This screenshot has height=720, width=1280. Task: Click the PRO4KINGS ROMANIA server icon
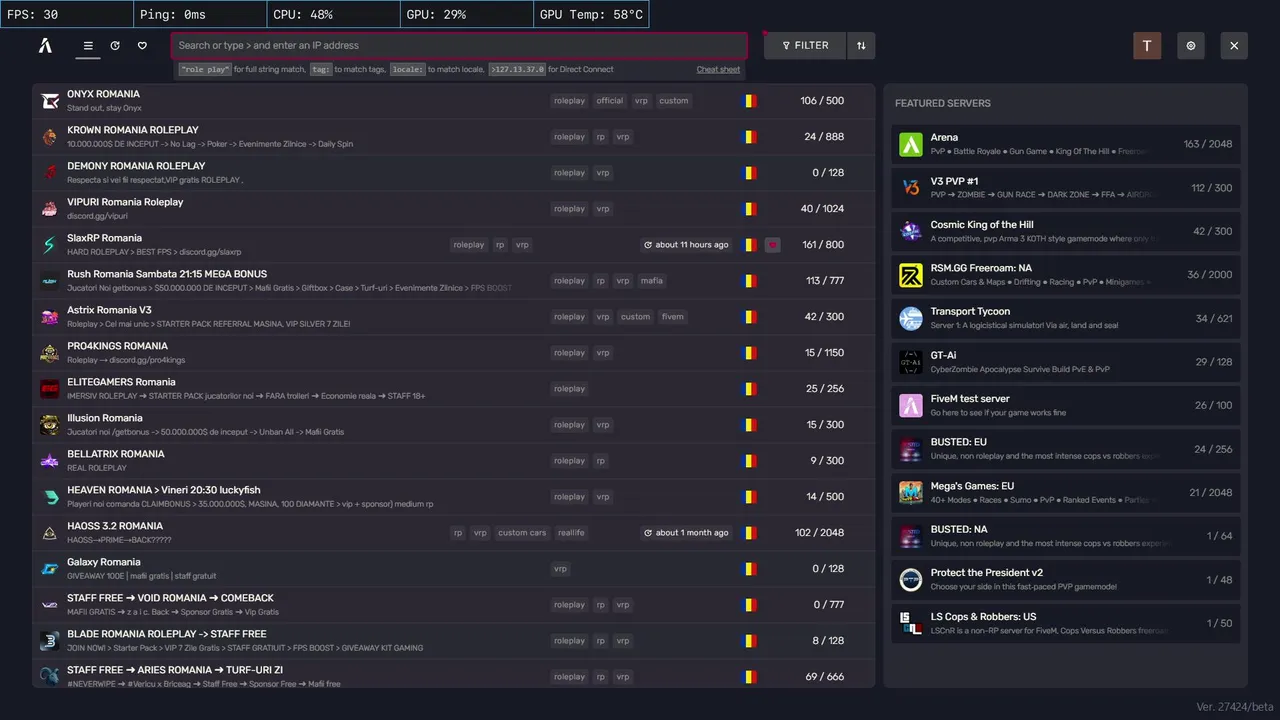click(x=50, y=353)
